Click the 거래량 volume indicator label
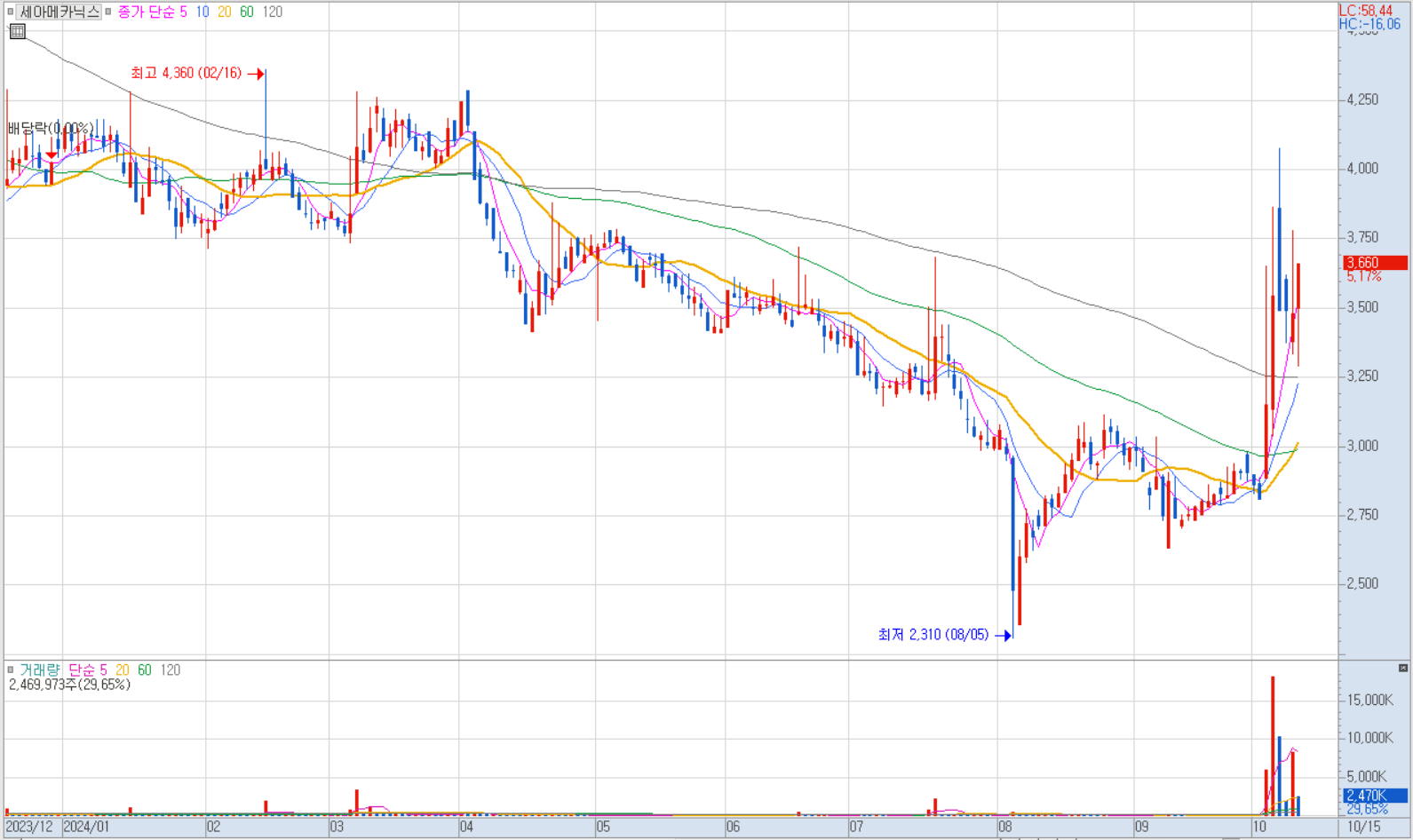Viewport: 1413px width, 840px height. tap(40, 670)
